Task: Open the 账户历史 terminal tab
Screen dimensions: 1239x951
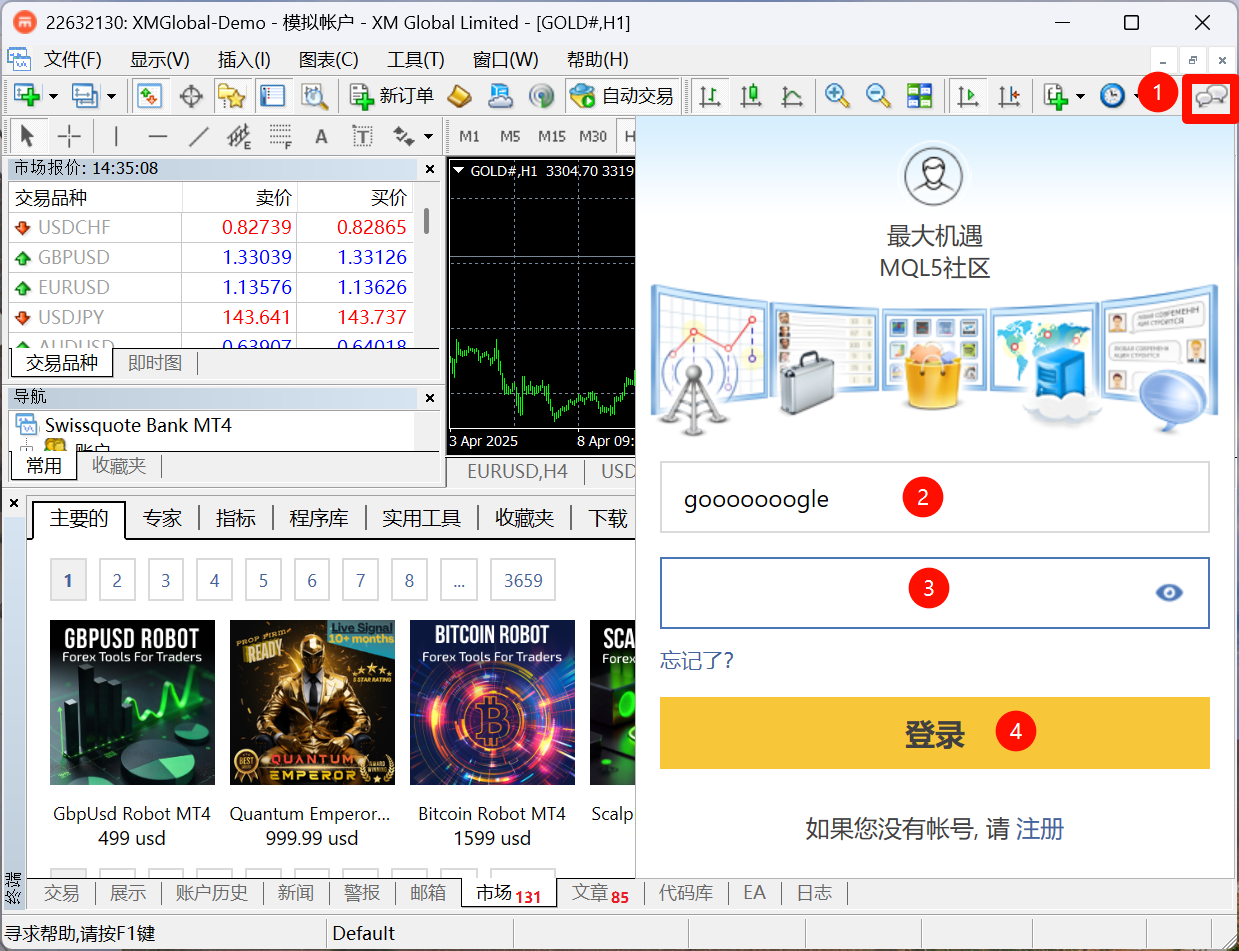Action: [x=211, y=893]
